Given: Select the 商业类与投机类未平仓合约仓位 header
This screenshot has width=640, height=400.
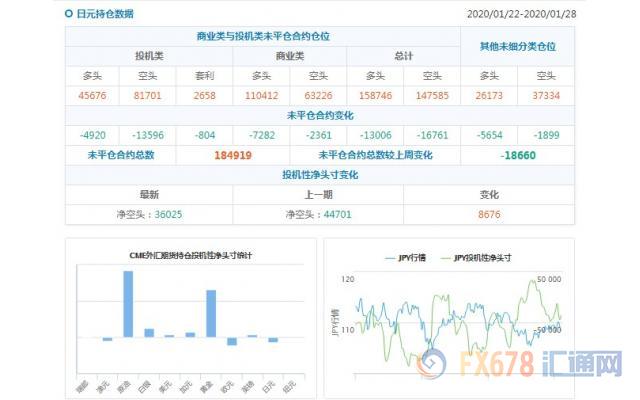Looking at the screenshot, I should 263,36.
